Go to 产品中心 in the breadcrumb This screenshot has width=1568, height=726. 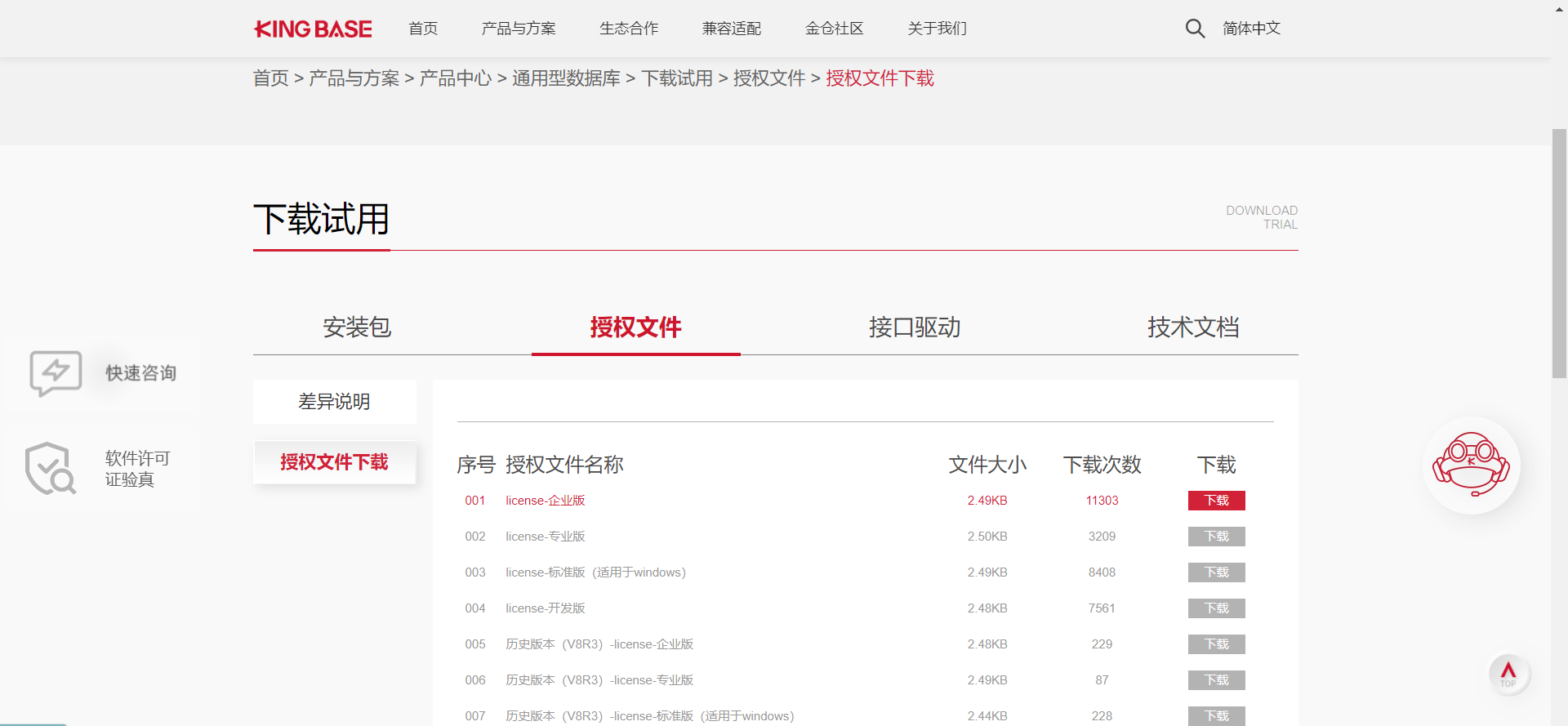click(x=456, y=78)
